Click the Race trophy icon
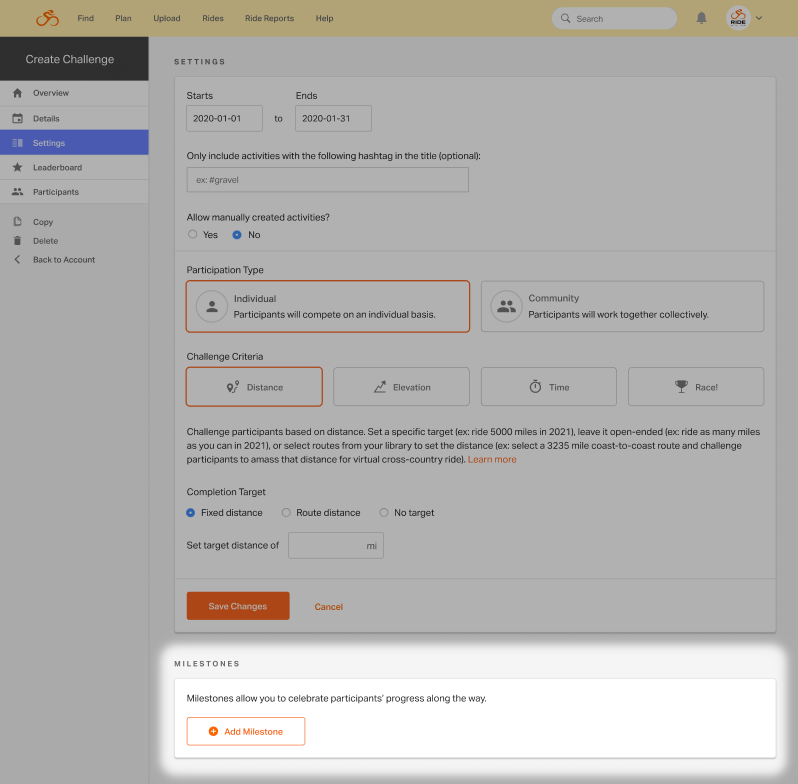The image size is (798, 784). pos(681,387)
